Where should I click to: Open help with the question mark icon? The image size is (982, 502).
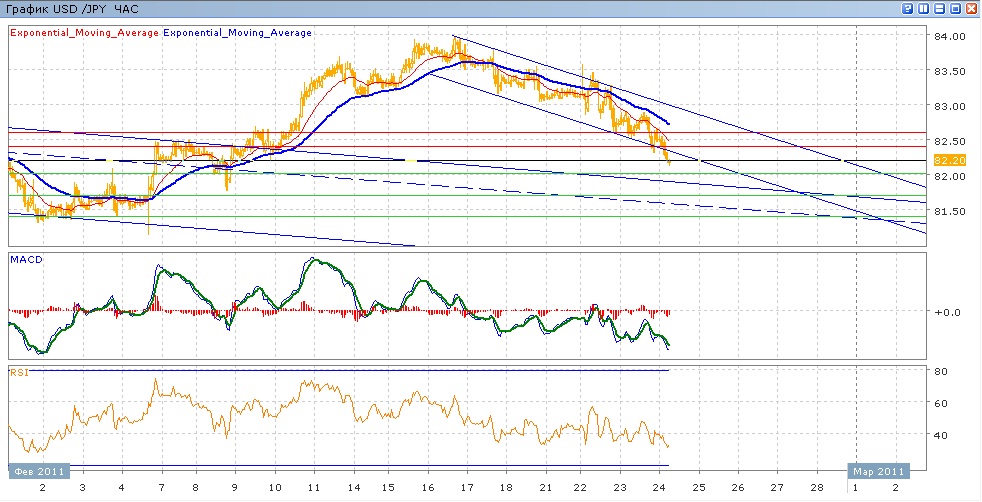[x=907, y=9]
